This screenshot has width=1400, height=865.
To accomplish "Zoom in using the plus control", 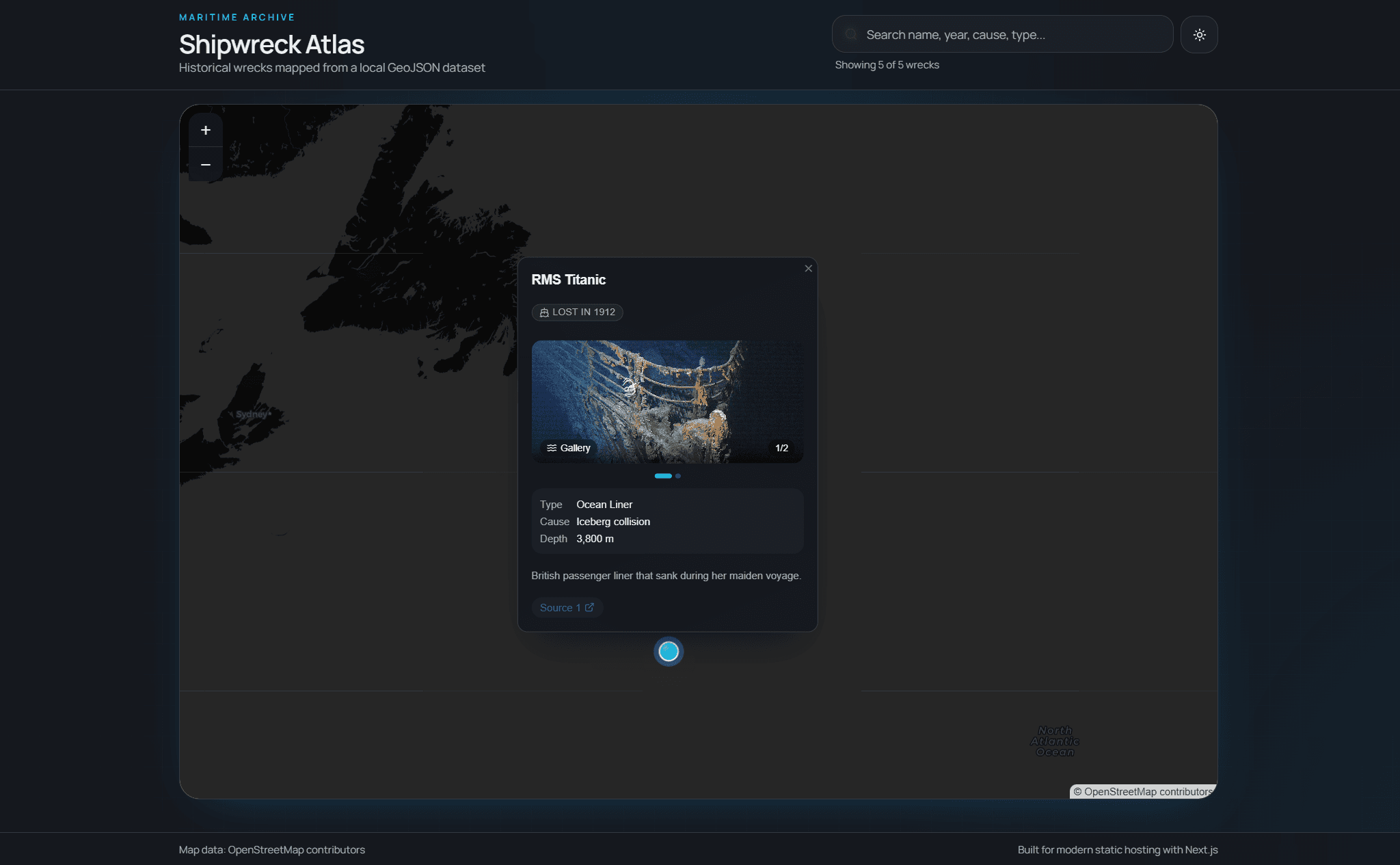I will 205,130.
